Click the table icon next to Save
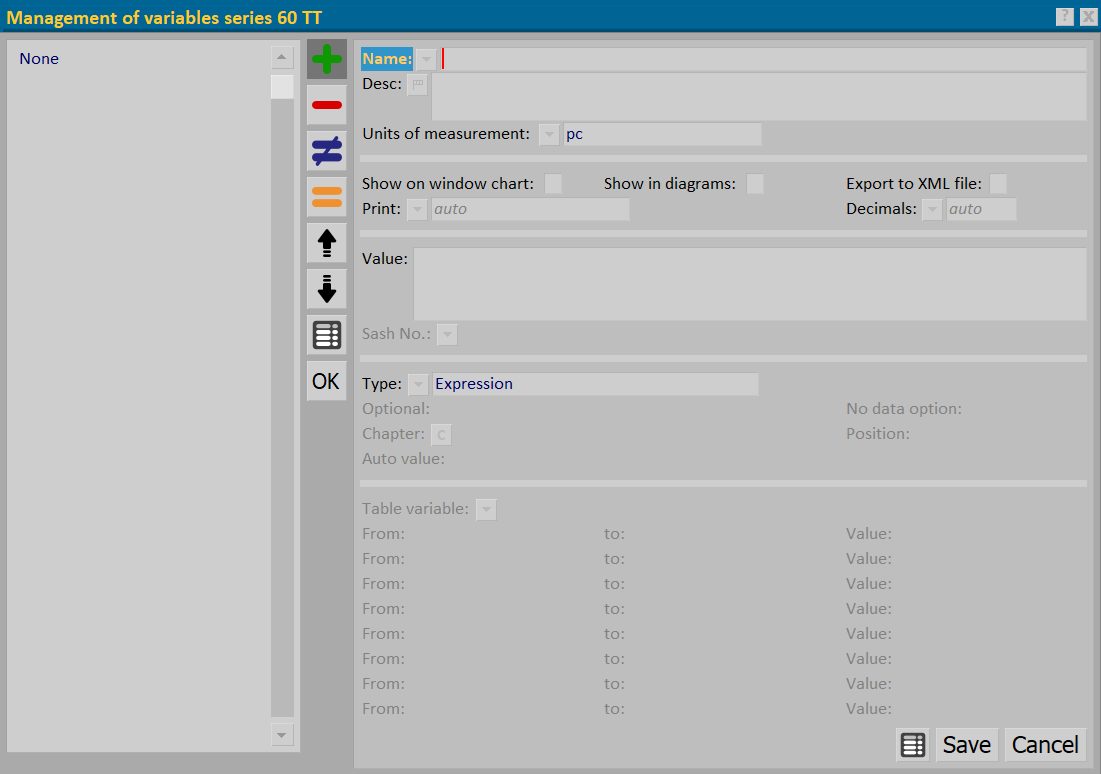The height and width of the screenshot is (774, 1101). (913, 745)
